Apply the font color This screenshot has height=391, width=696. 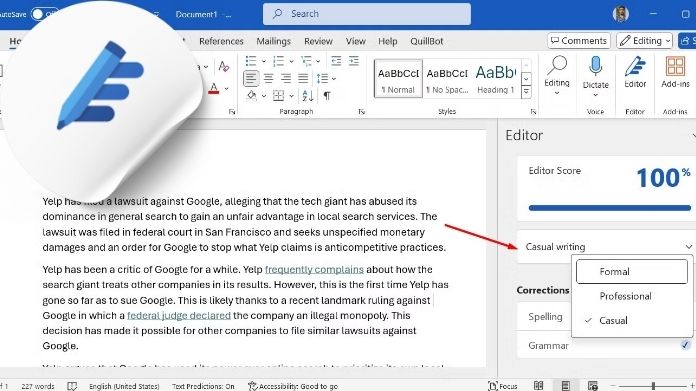[214, 88]
